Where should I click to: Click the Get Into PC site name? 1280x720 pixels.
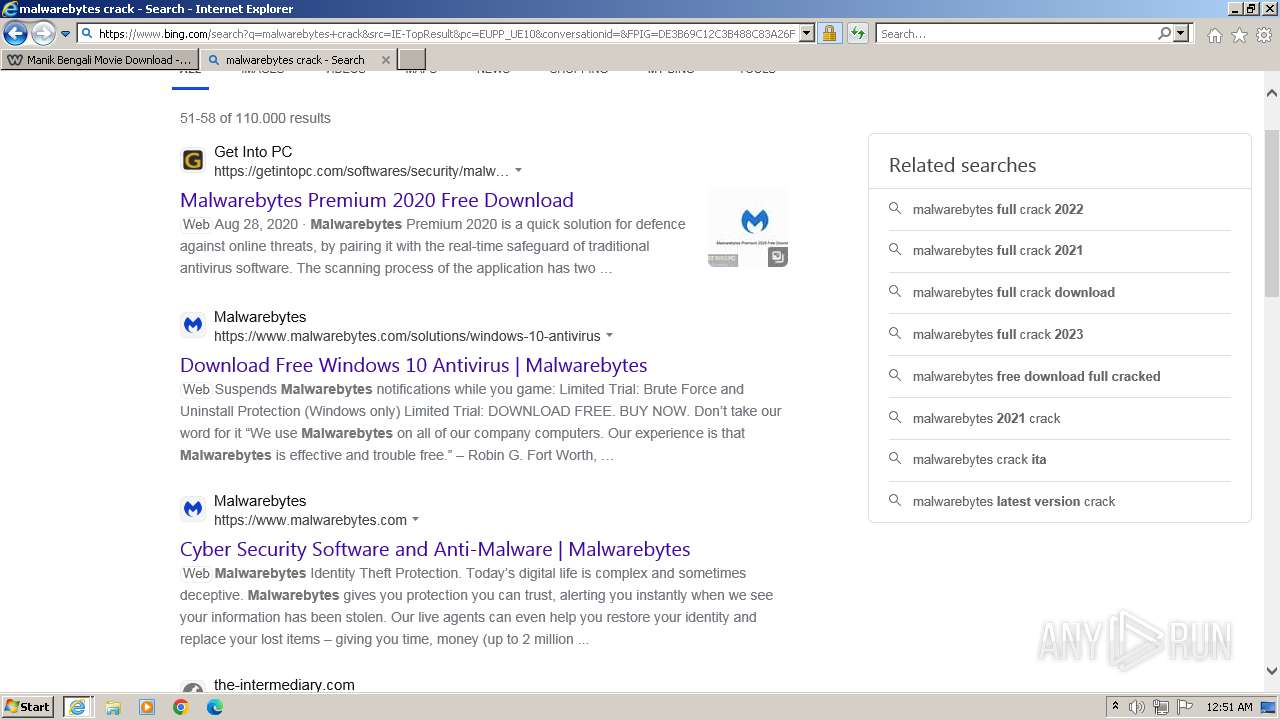253,152
